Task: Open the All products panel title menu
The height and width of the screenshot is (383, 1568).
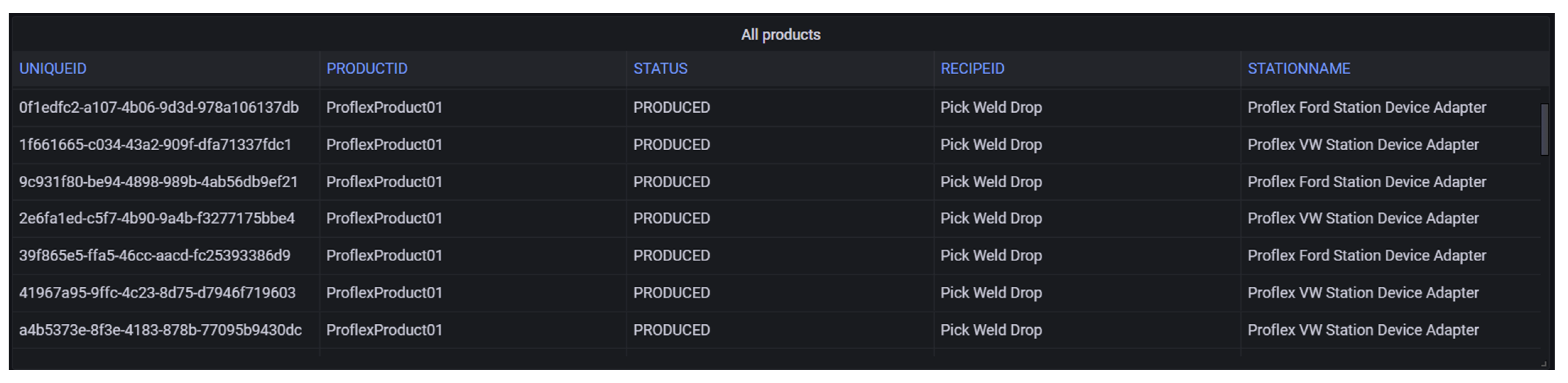Action: [780, 35]
